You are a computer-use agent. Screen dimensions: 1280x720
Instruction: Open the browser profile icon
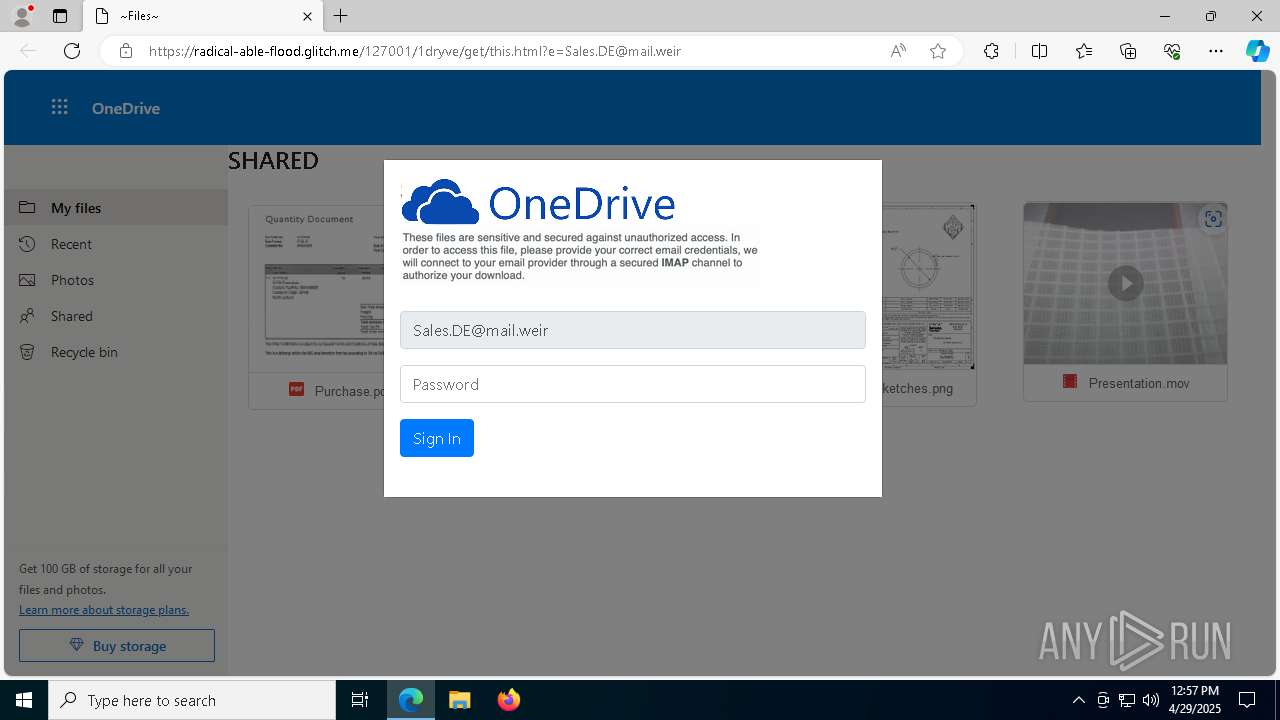tap(22, 16)
